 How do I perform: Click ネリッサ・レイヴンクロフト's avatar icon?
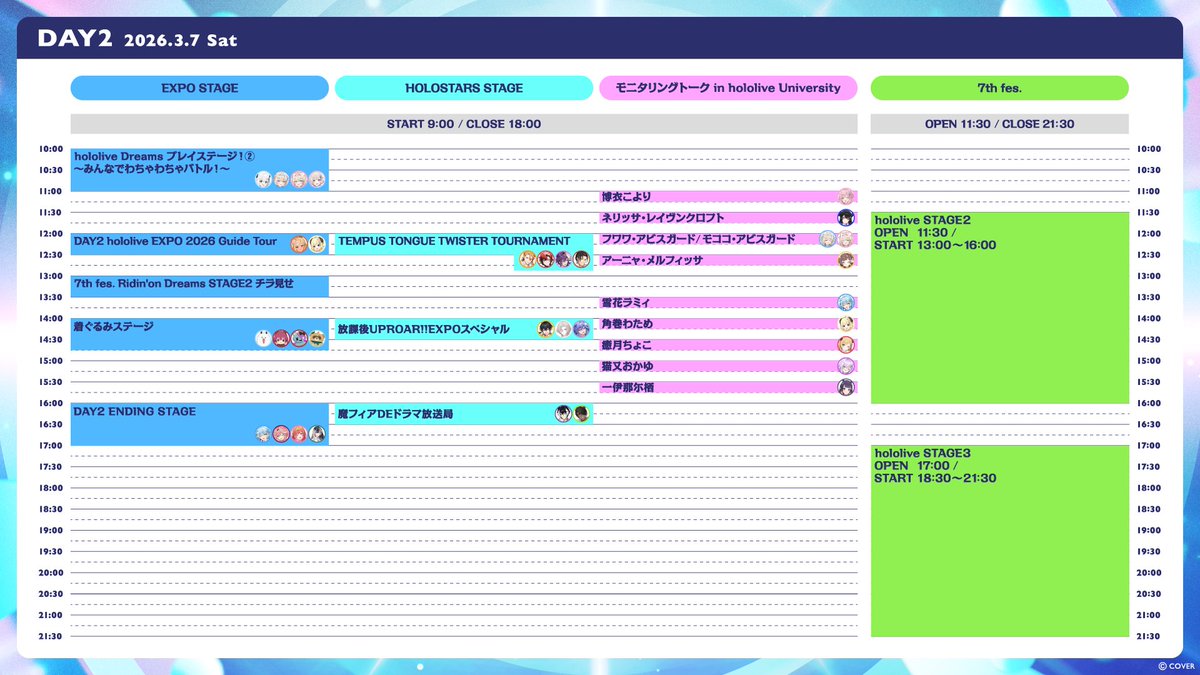[x=846, y=218]
